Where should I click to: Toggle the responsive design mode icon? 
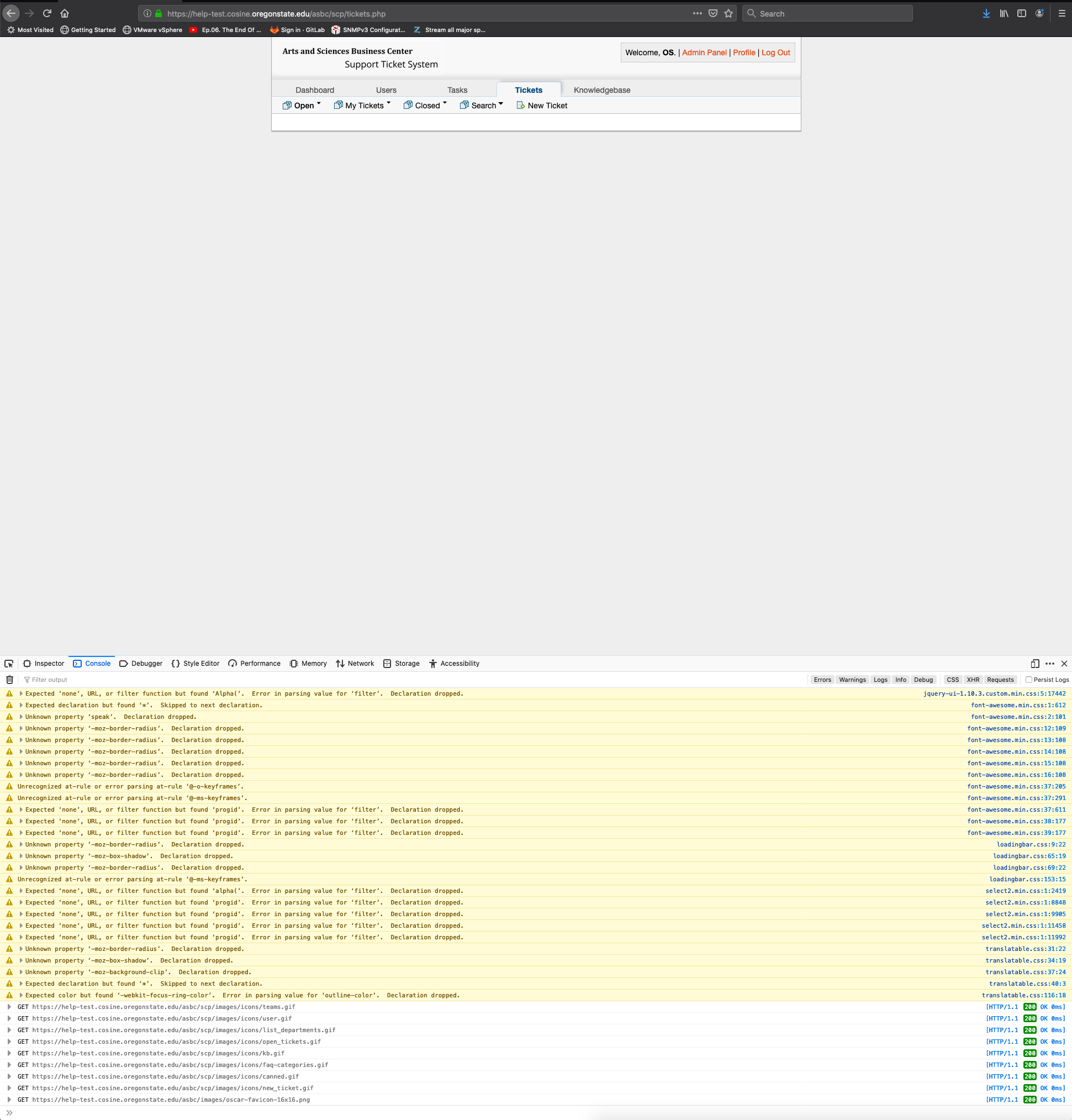[1034, 664]
